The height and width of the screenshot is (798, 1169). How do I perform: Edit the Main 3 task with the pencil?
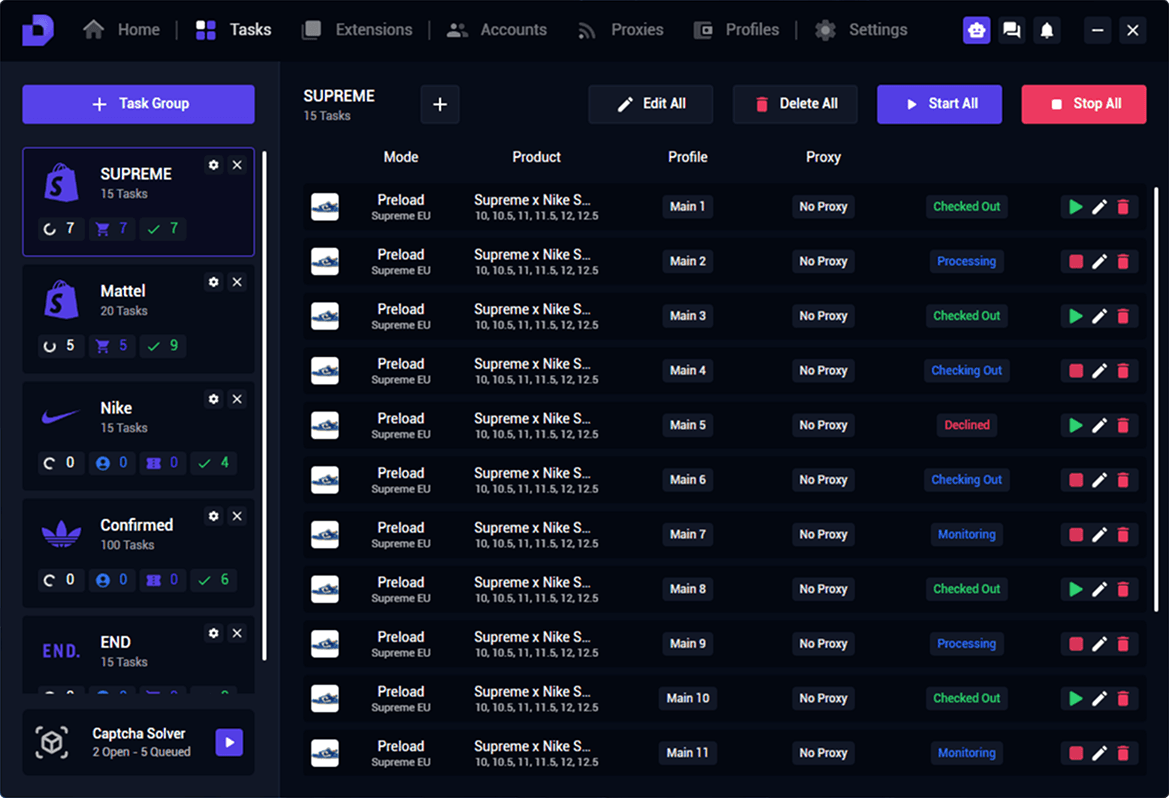[x=1099, y=315]
